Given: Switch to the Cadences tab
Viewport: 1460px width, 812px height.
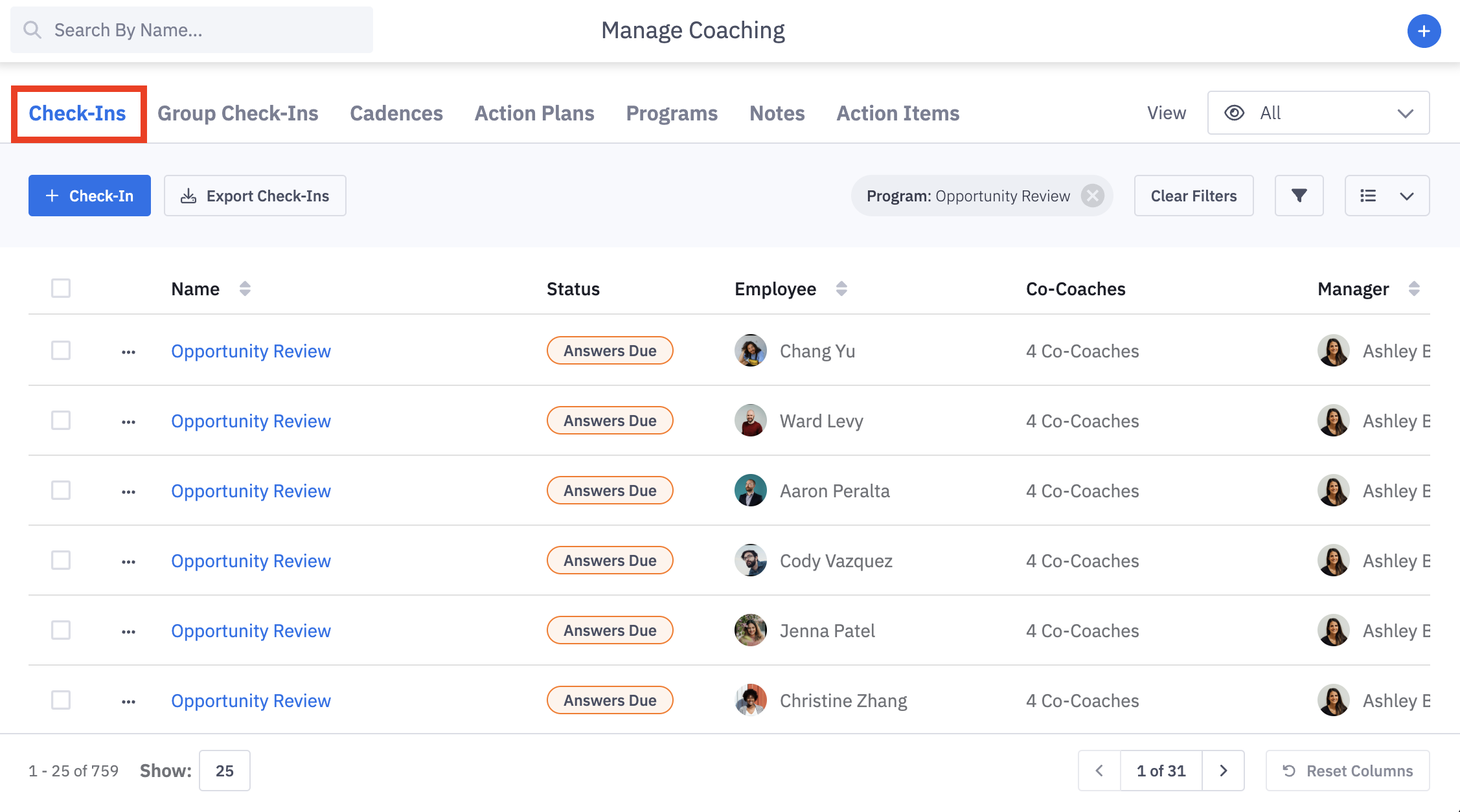Looking at the screenshot, I should 396,113.
